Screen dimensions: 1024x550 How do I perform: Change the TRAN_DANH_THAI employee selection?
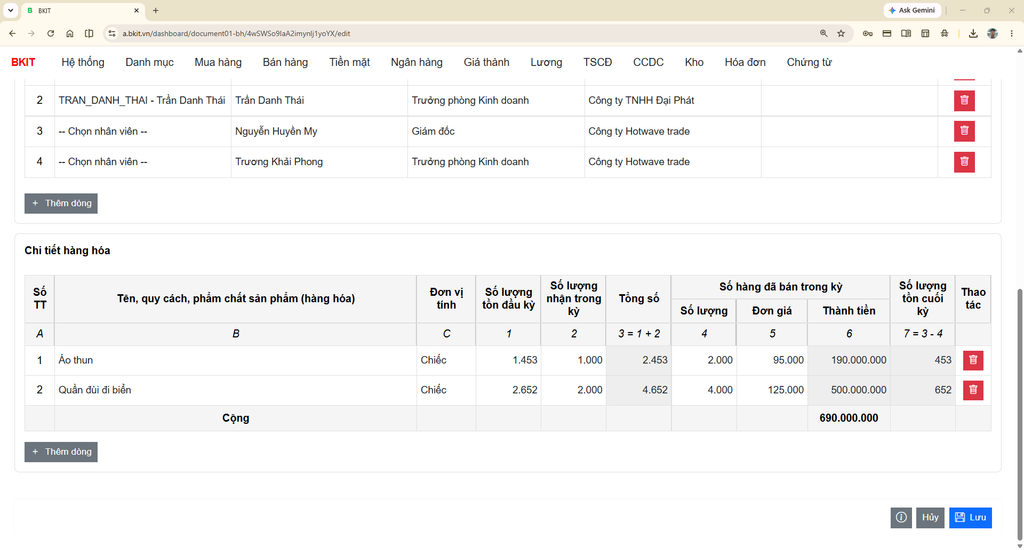pos(142,101)
